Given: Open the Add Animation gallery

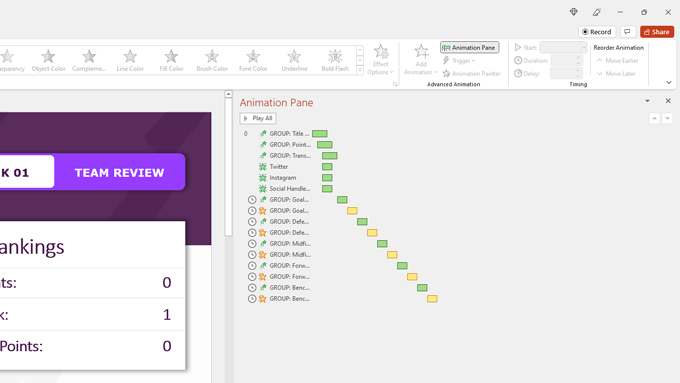Looking at the screenshot, I should [x=421, y=60].
